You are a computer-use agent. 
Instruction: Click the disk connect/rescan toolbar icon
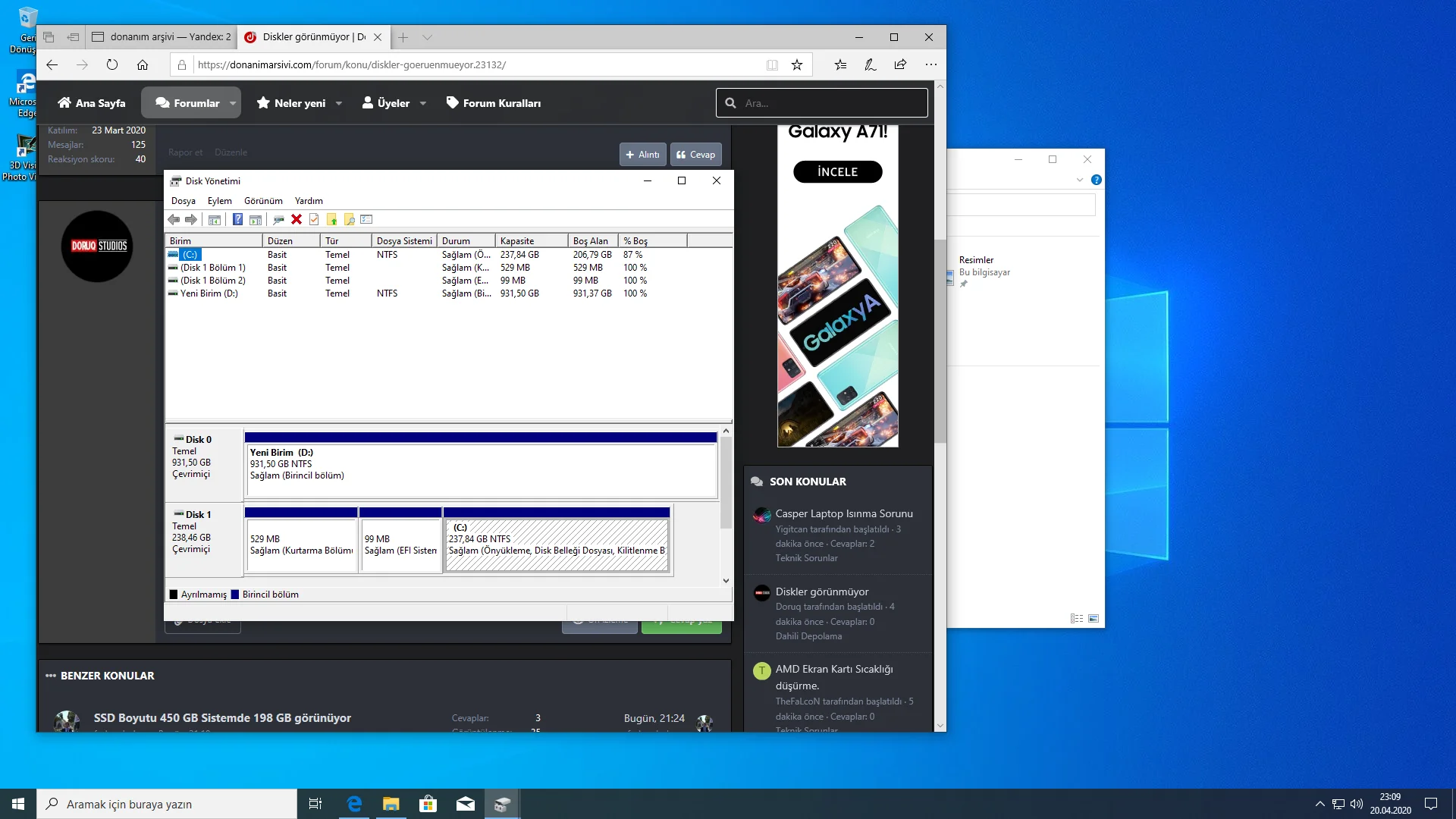pos(278,219)
